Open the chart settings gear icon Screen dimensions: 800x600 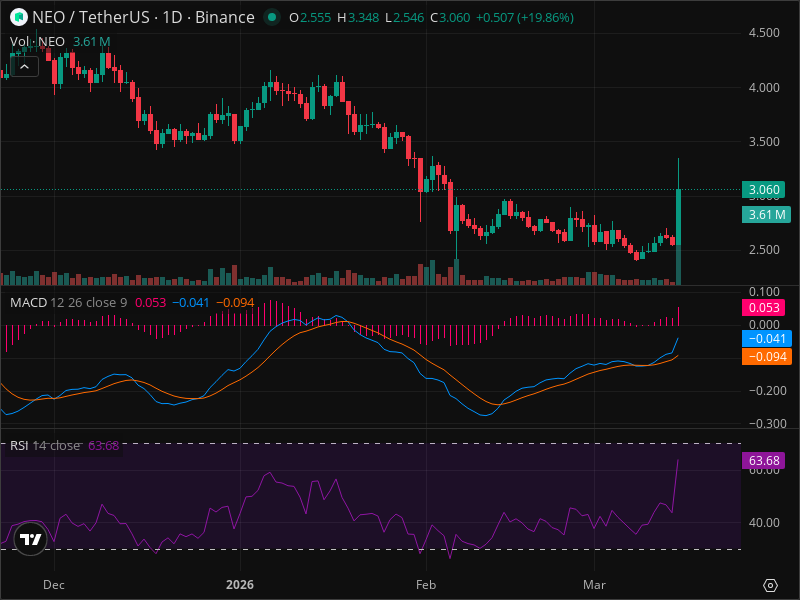coord(770,585)
